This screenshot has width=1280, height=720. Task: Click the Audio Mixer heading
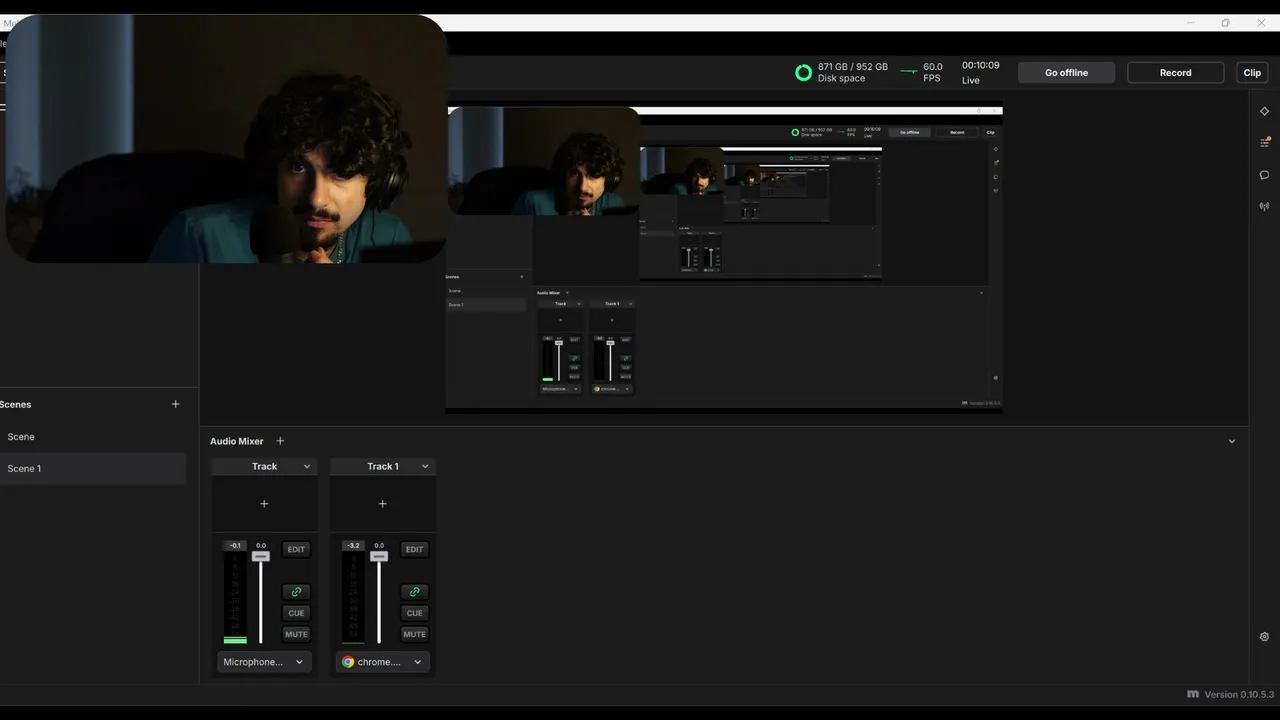(x=237, y=441)
